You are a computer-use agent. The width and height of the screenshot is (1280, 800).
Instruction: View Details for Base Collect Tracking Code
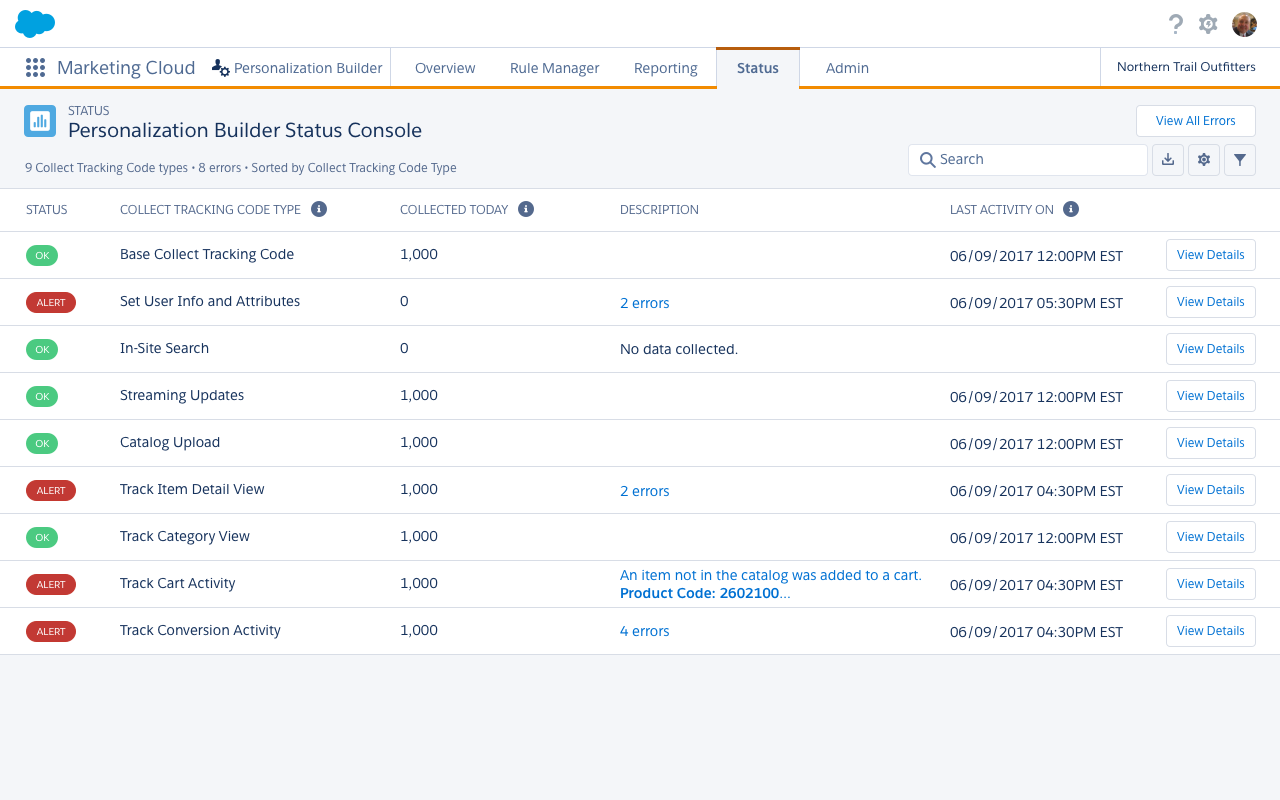pyautogui.click(x=1211, y=255)
